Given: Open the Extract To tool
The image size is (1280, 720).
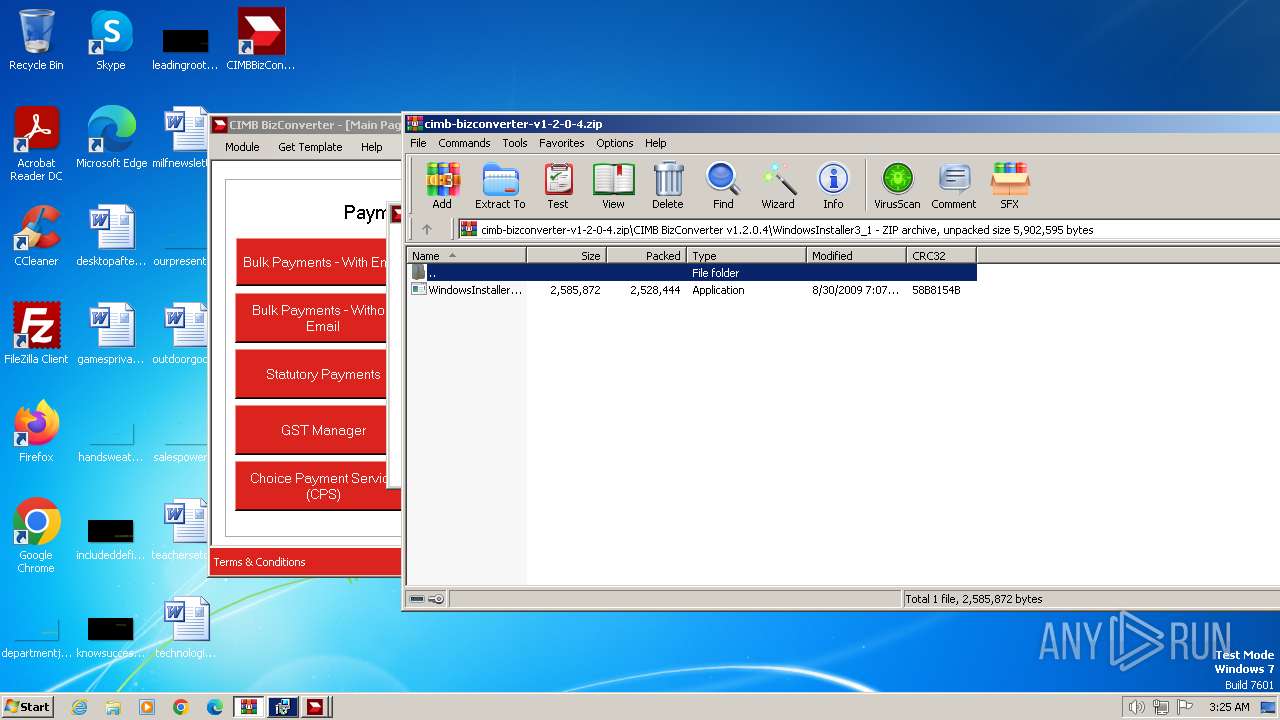Looking at the screenshot, I should click(500, 187).
